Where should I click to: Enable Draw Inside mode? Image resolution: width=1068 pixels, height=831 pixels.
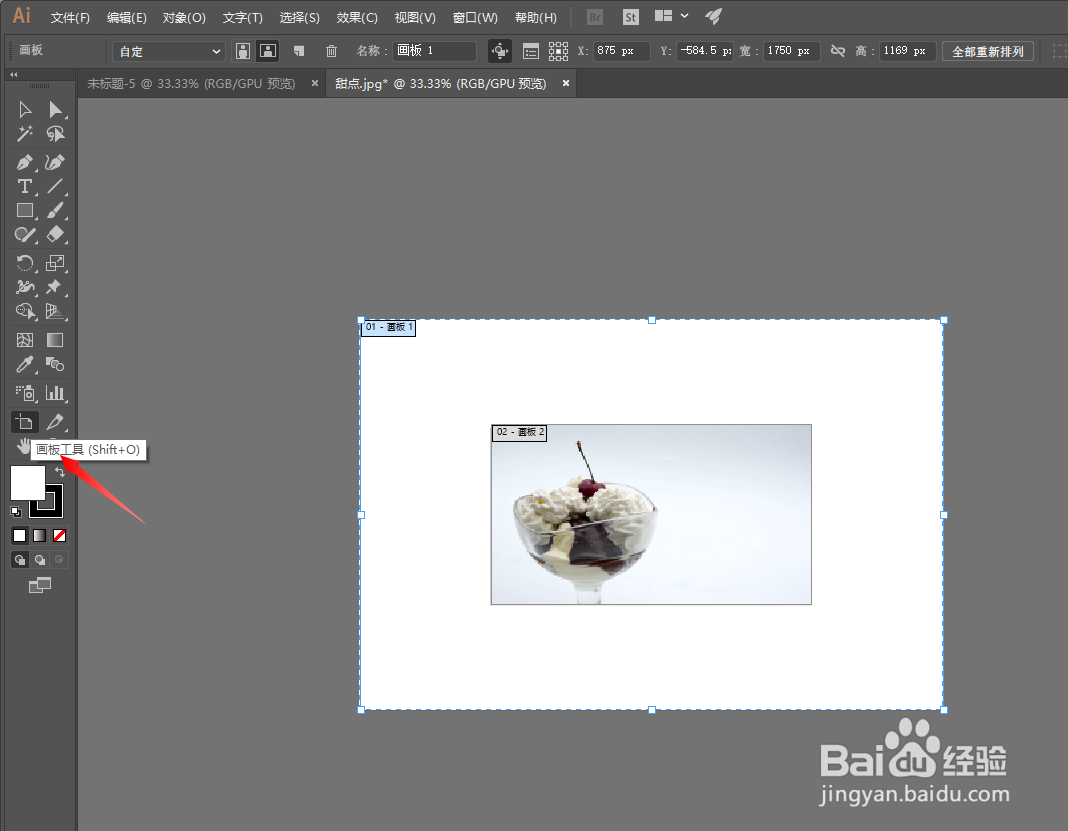59,560
